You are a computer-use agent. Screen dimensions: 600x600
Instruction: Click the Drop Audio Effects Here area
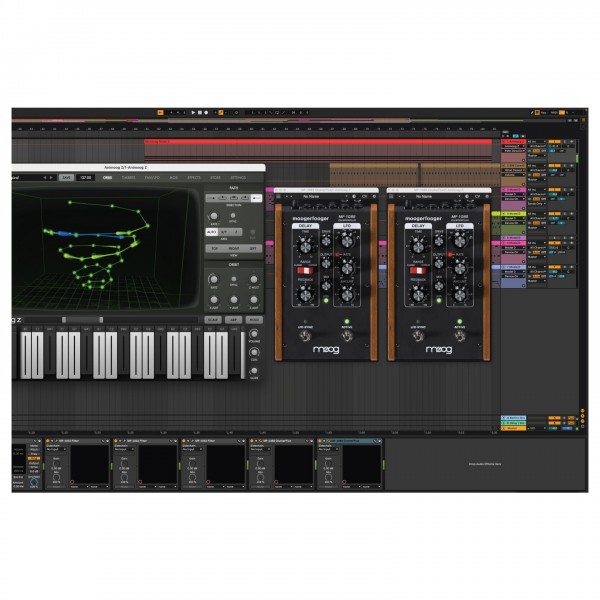pyautogui.click(x=485, y=464)
